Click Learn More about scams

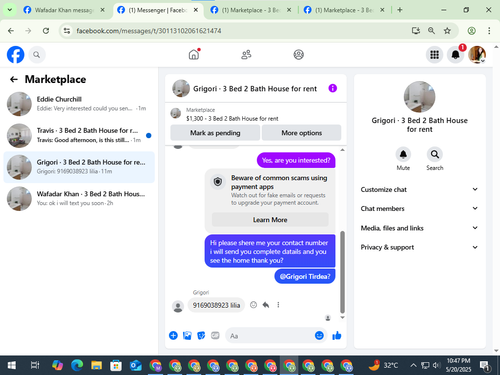(270, 220)
